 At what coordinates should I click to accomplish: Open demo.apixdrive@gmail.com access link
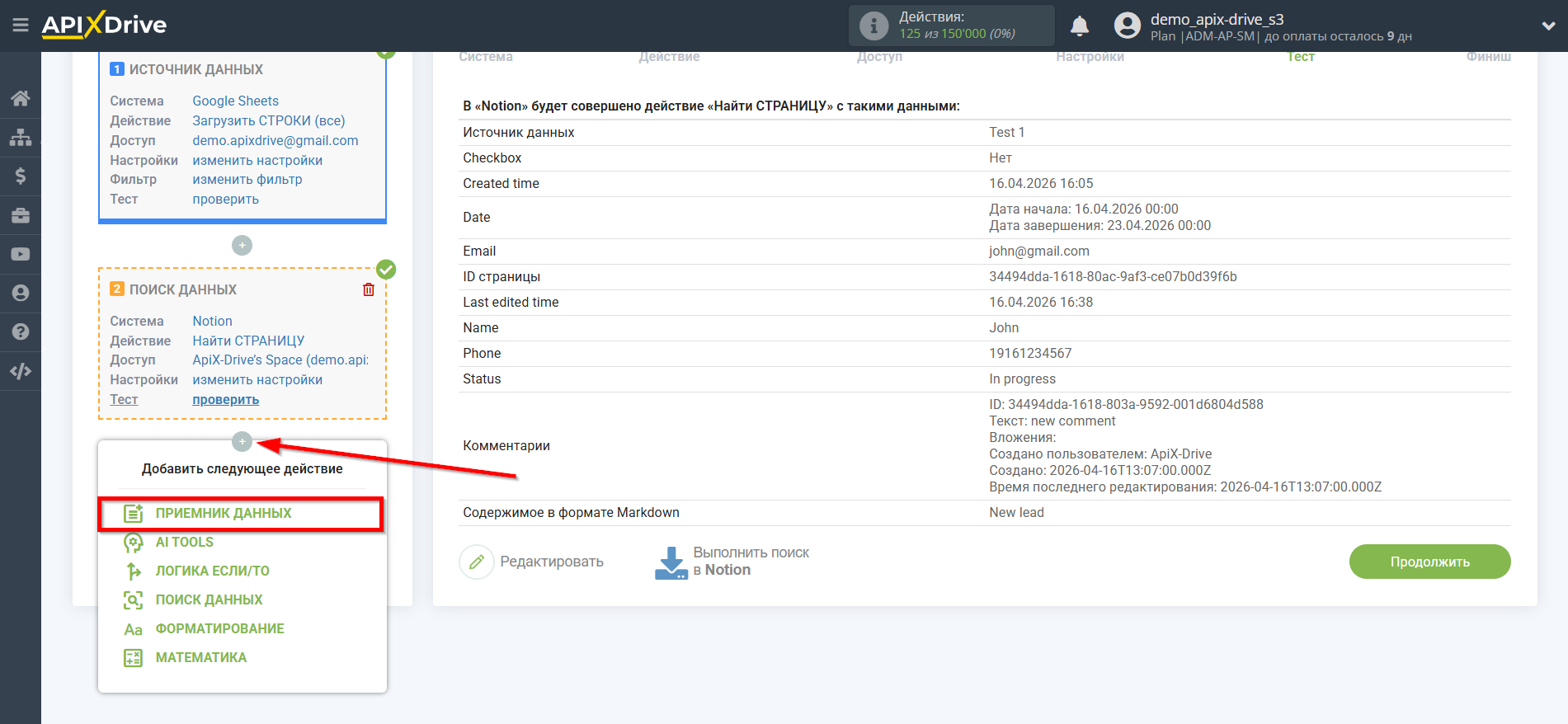[x=275, y=140]
